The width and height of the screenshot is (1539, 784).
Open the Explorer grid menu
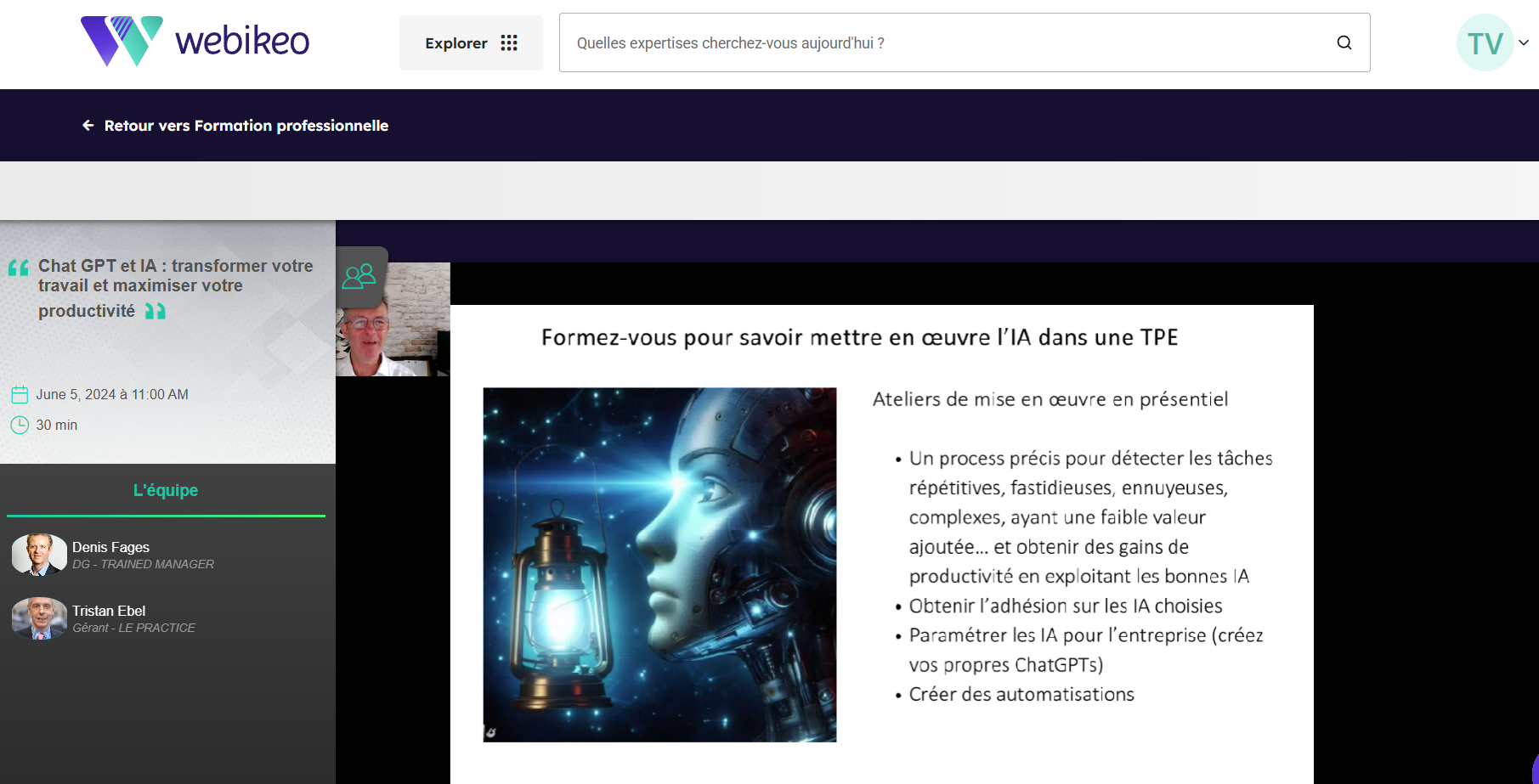(x=471, y=43)
